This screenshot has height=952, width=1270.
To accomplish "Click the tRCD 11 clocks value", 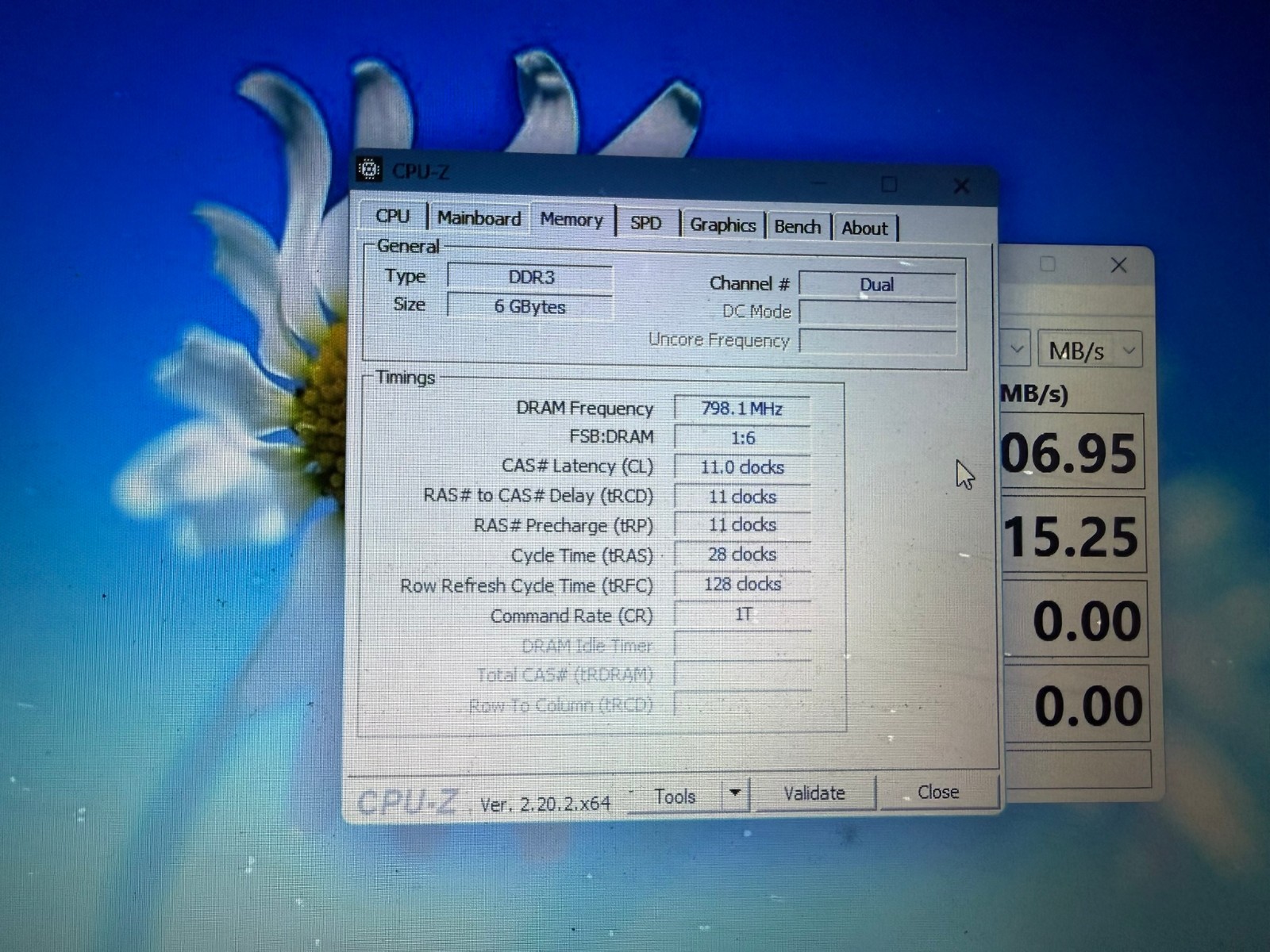I will (x=742, y=497).
